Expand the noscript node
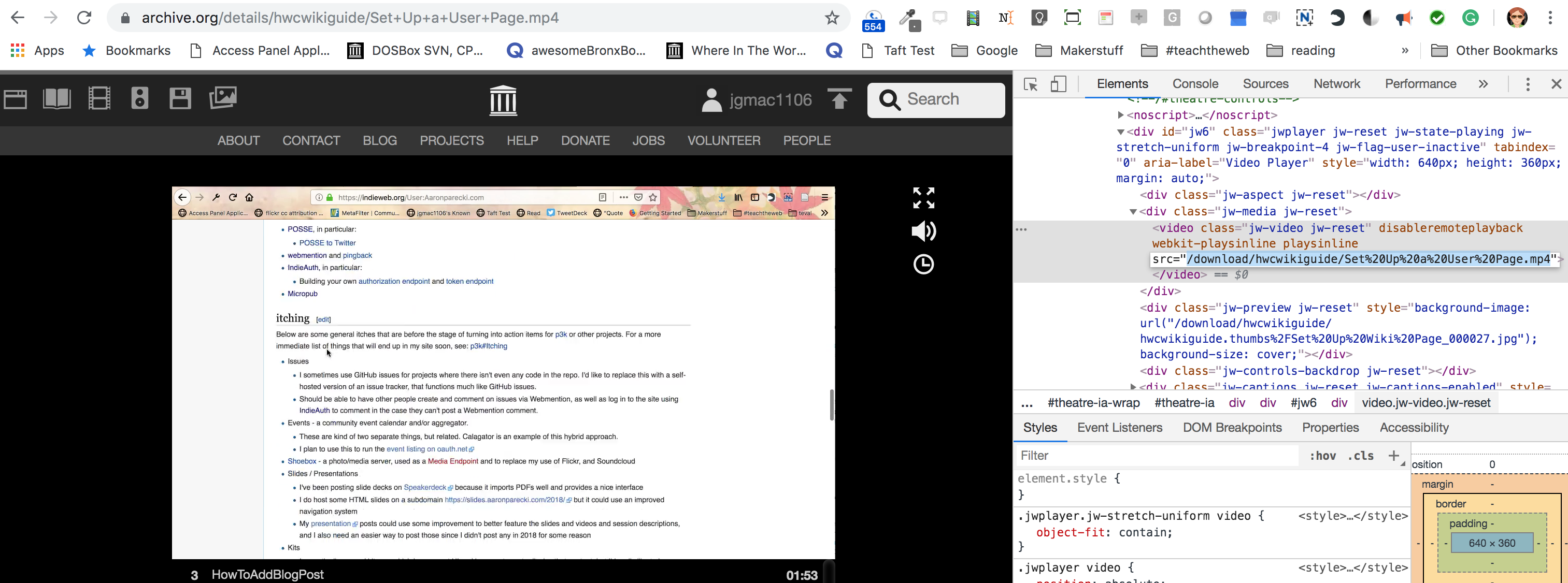The width and height of the screenshot is (1568, 583). click(1121, 115)
